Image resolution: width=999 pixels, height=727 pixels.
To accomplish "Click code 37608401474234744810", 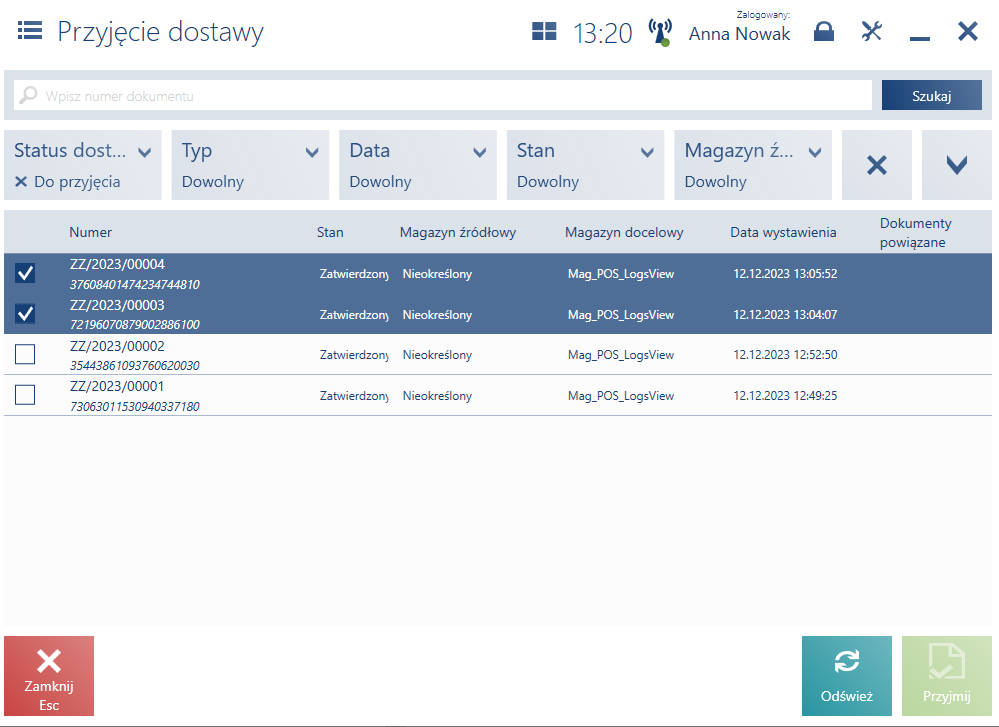I will pyautogui.click(x=134, y=284).
